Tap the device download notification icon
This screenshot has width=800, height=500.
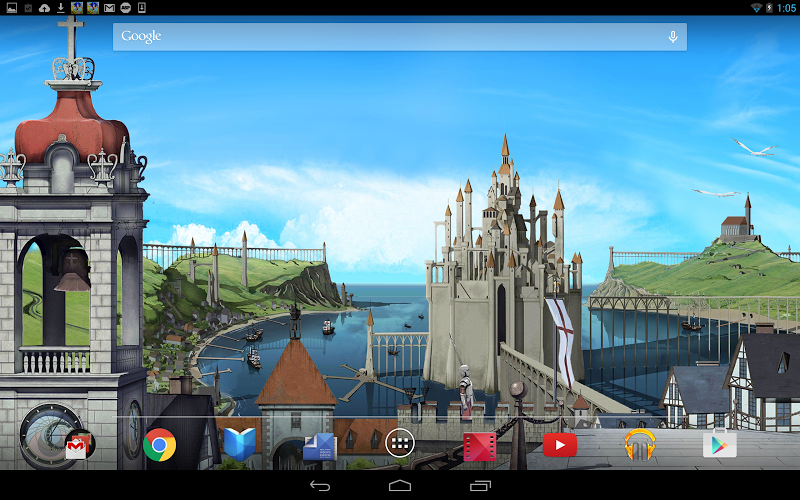pos(142,8)
